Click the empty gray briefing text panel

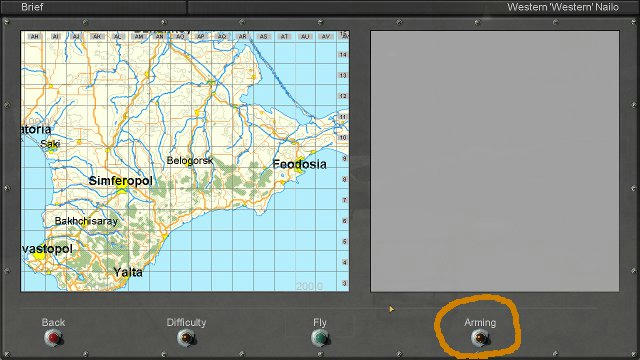(495, 161)
